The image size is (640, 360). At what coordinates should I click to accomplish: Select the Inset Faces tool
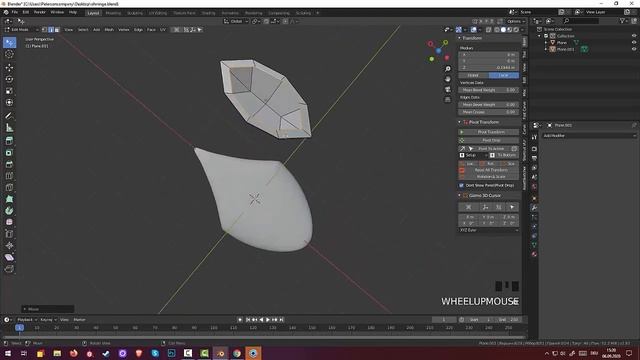(9, 153)
